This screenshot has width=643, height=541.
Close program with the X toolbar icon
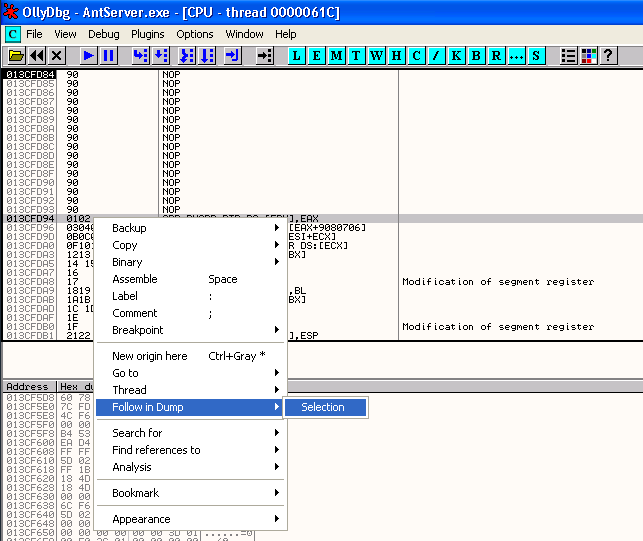(57, 56)
